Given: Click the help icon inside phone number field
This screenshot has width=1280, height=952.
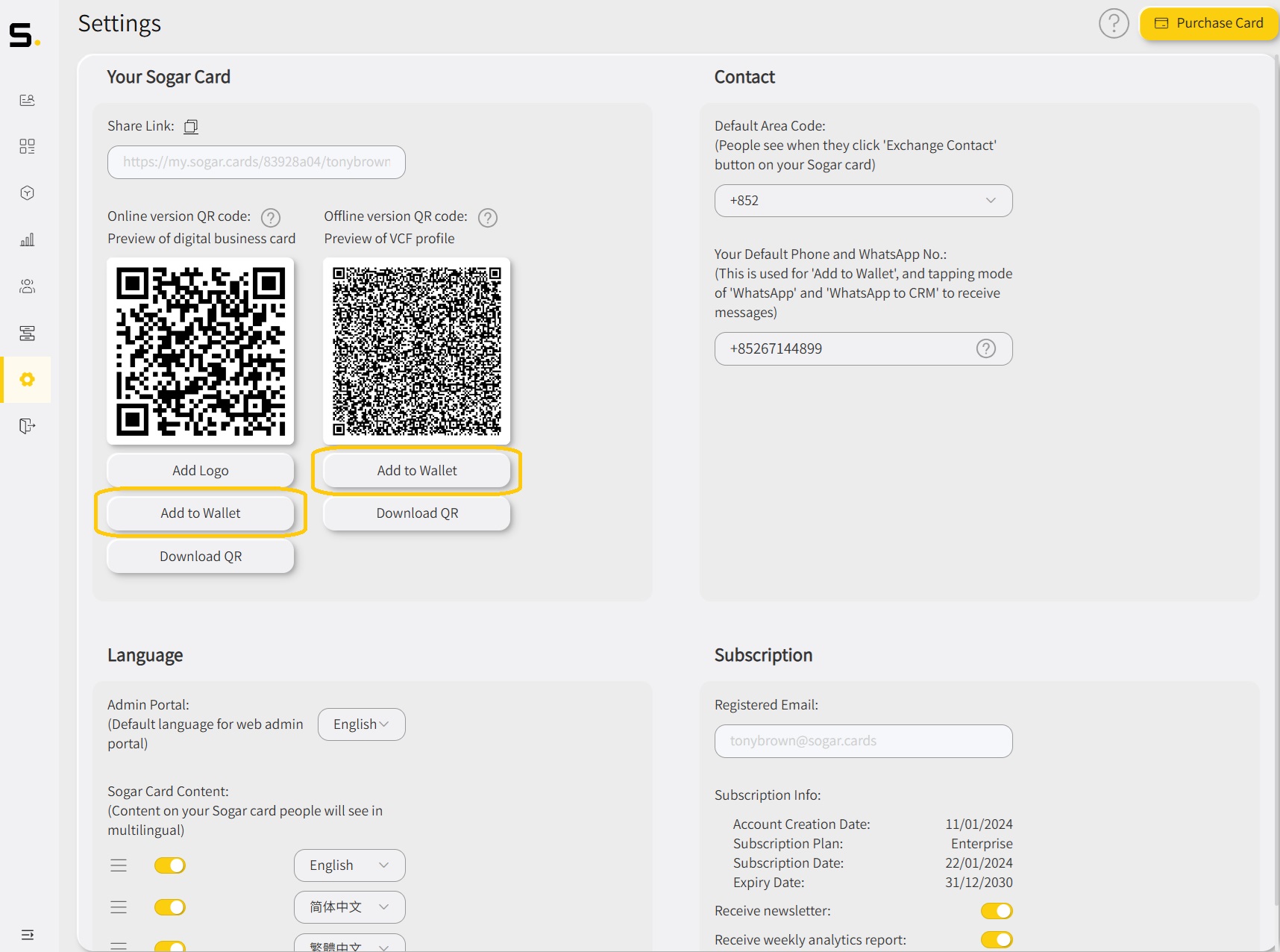Looking at the screenshot, I should coord(986,348).
